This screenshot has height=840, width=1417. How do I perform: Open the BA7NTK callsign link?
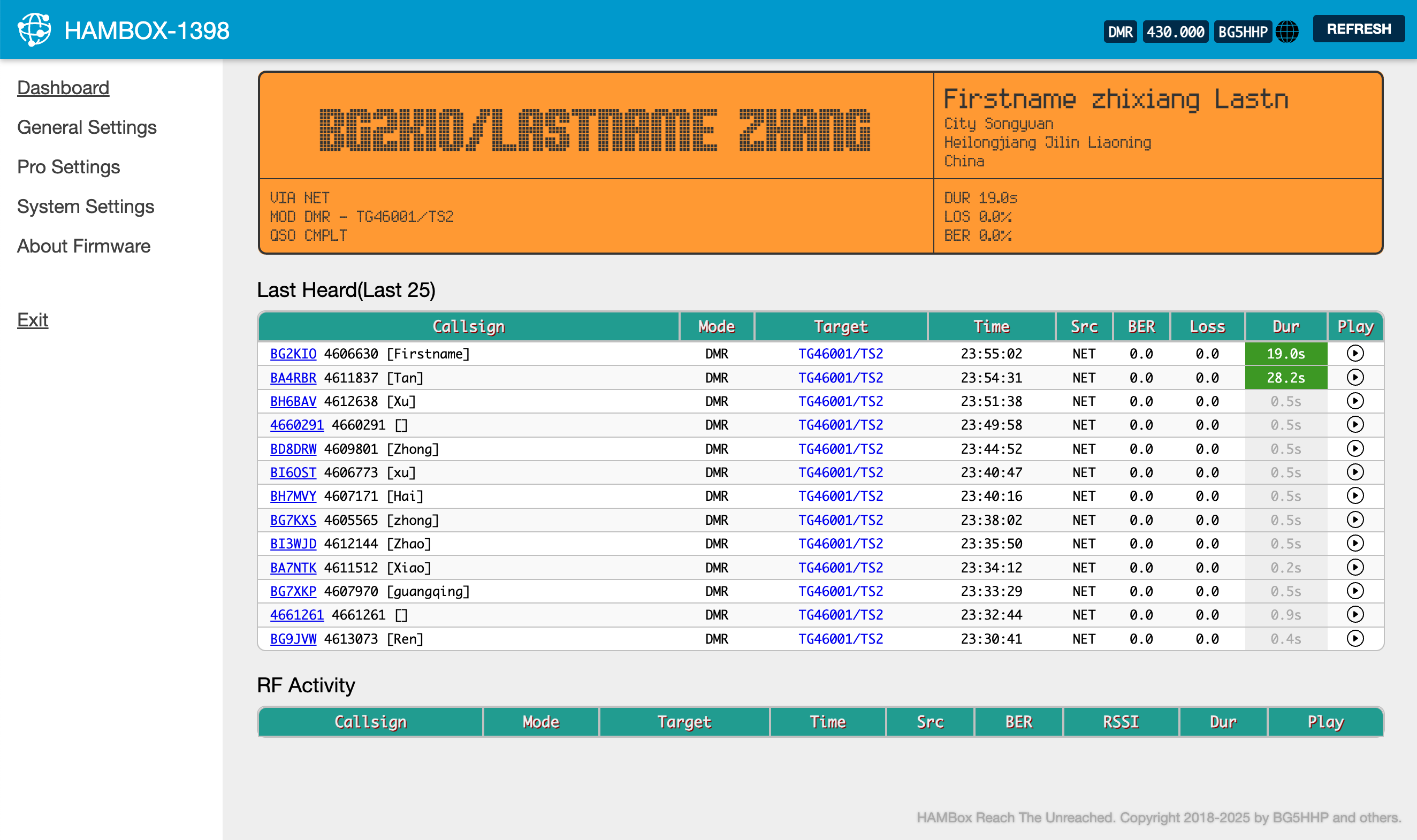click(x=293, y=567)
